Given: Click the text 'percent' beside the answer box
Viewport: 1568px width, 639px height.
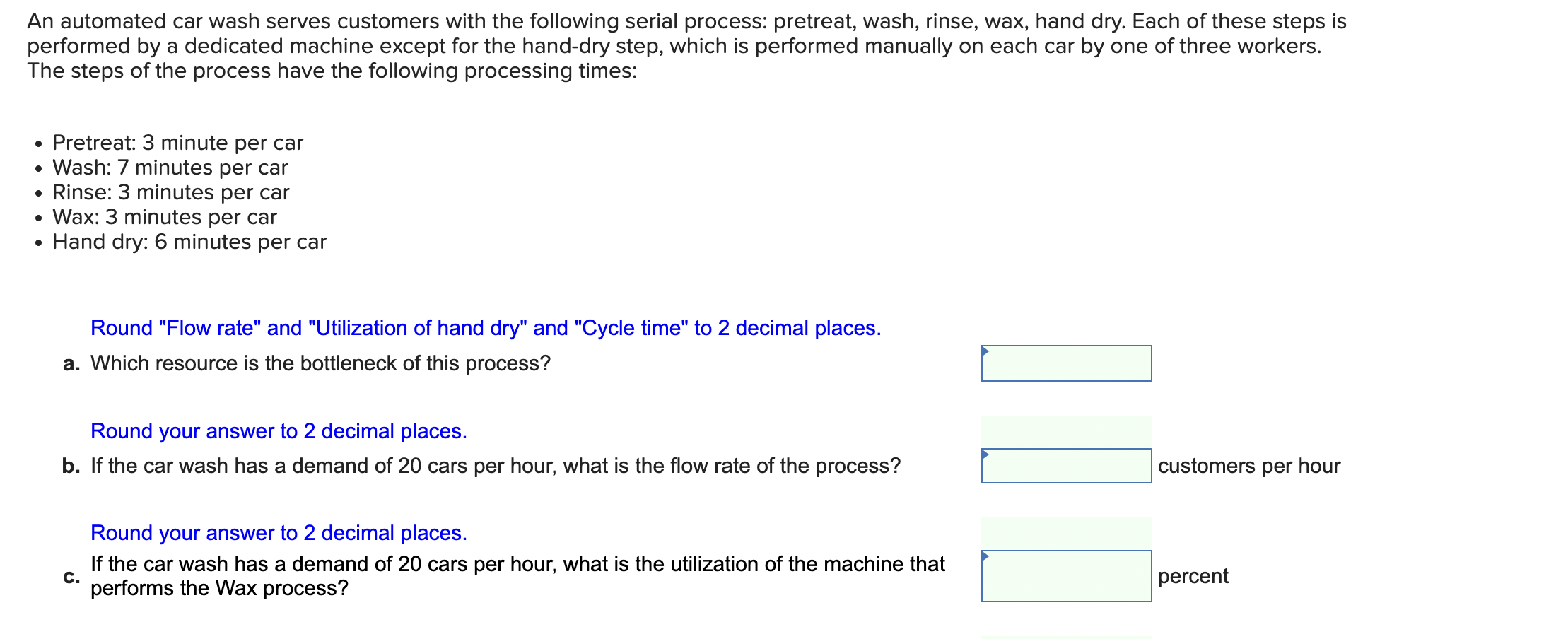Looking at the screenshot, I should point(1193,577).
